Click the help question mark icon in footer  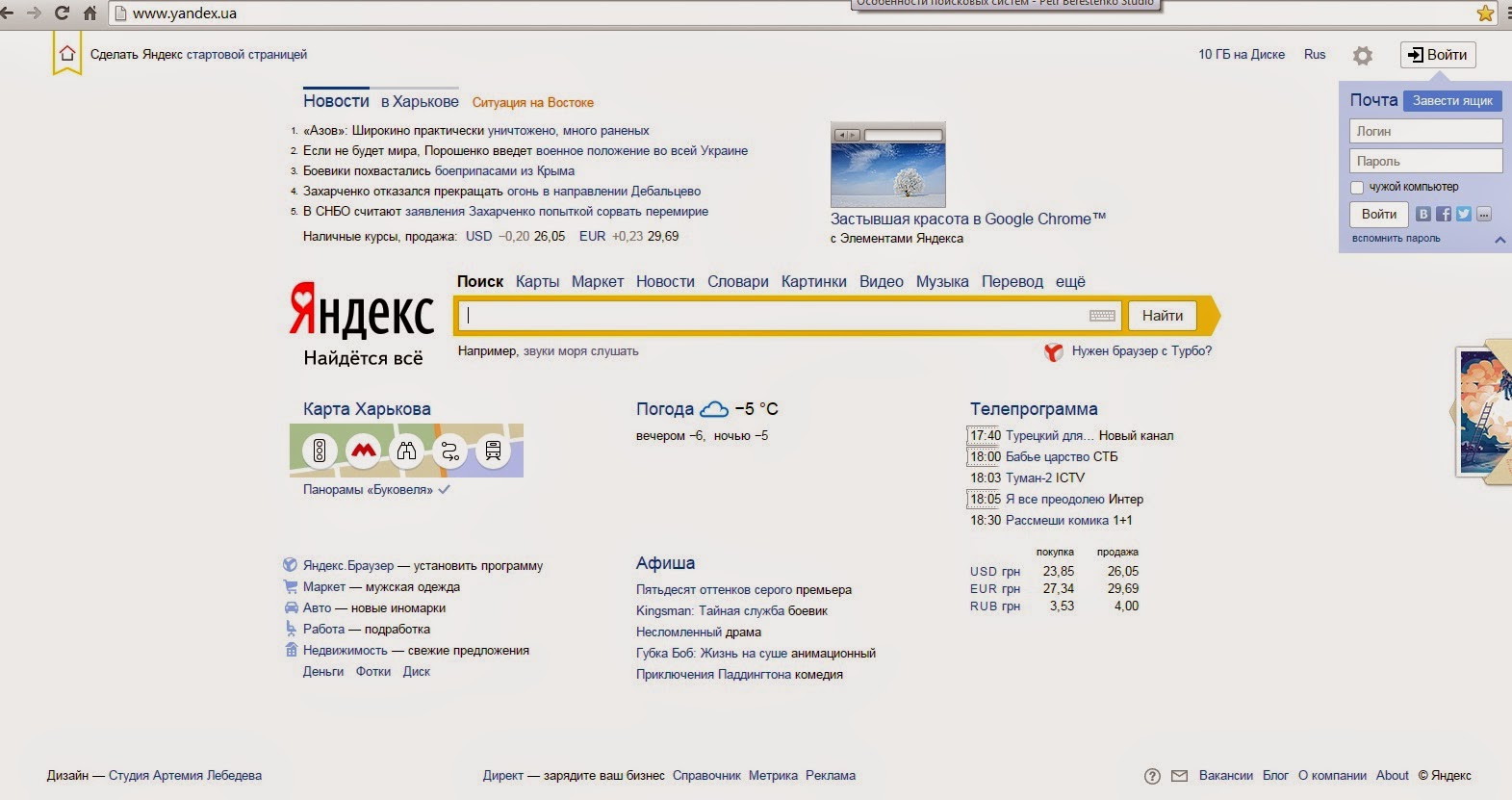(1152, 776)
